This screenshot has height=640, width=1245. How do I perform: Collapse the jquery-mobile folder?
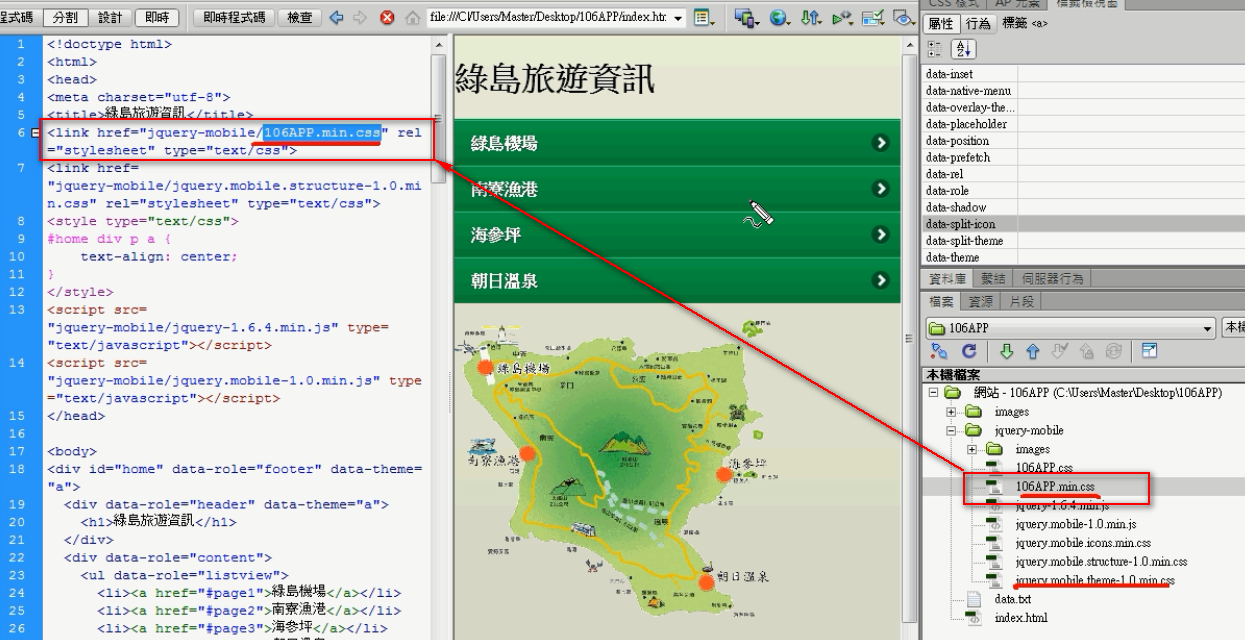pos(952,431)
